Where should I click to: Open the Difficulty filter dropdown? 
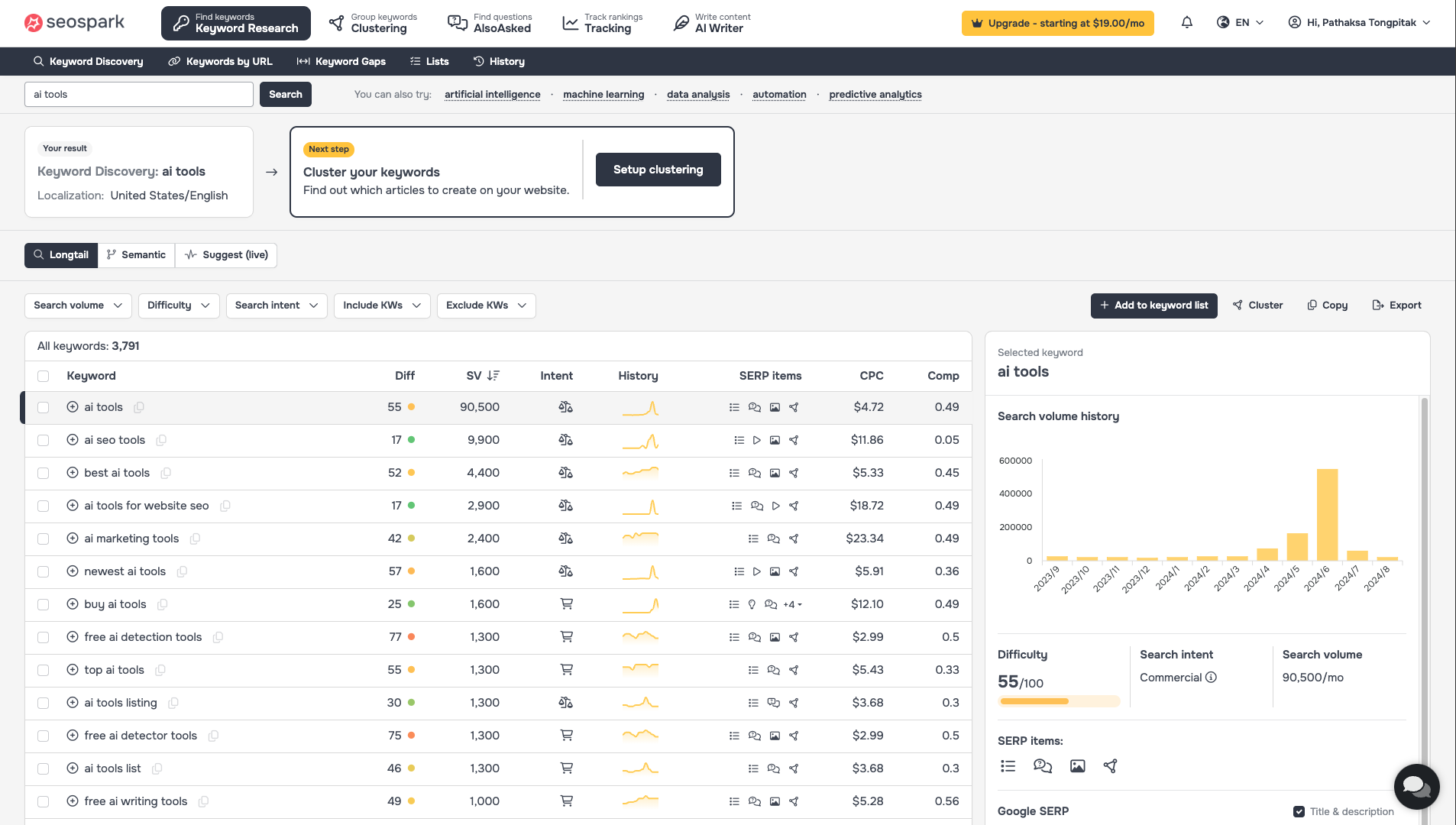coord(179,306)
